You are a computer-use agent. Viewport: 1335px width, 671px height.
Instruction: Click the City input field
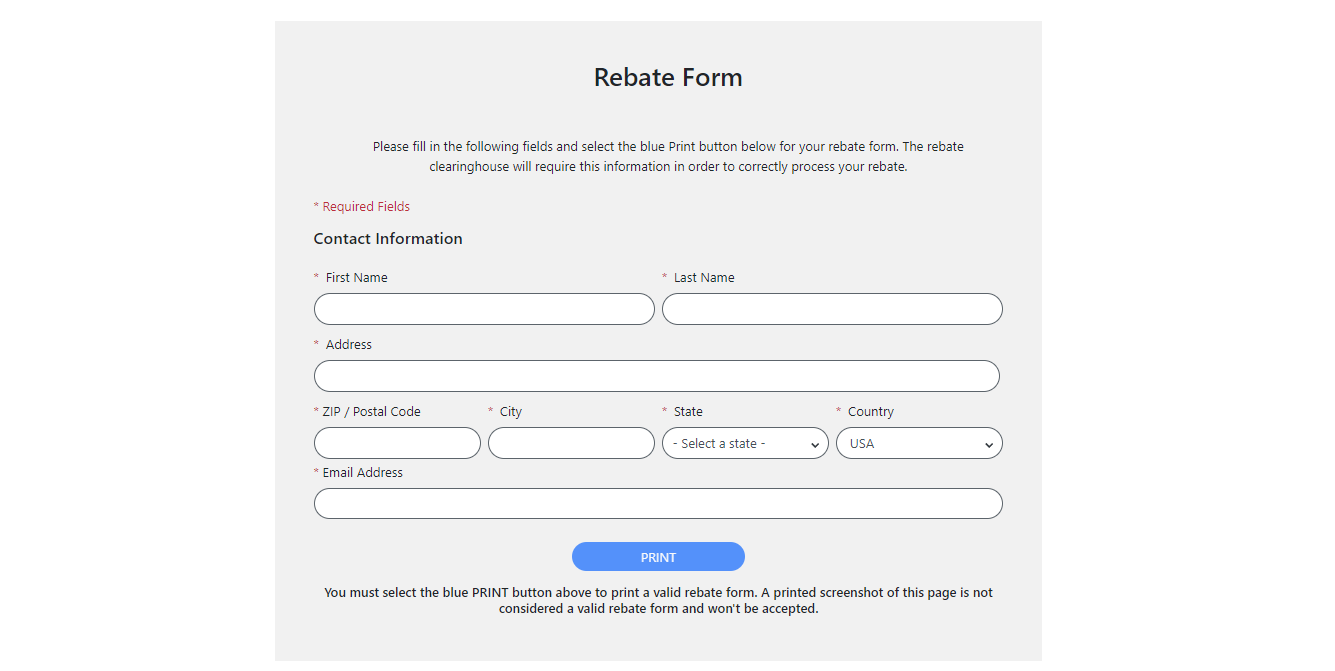(x=571, y=443)
